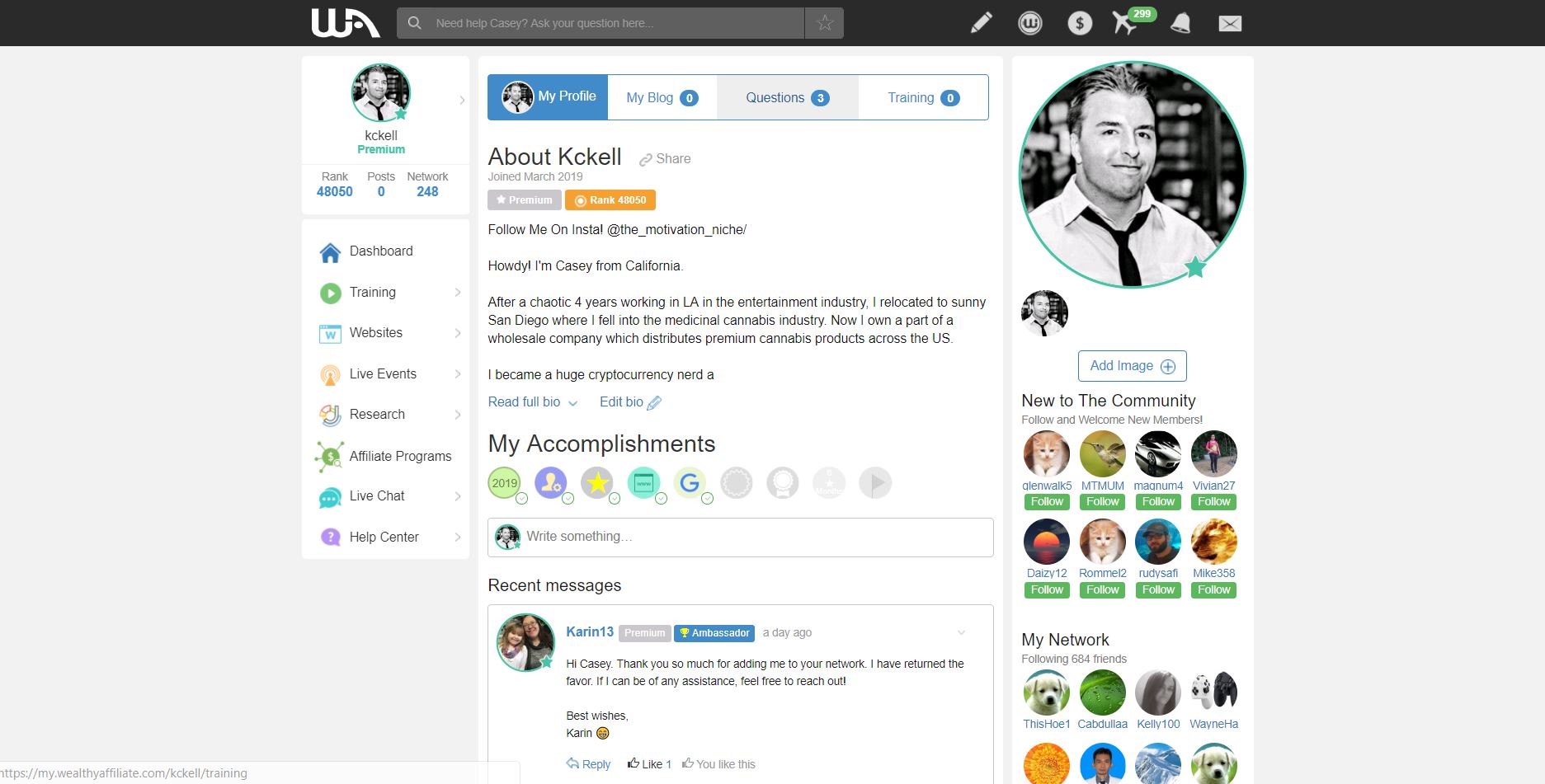The image size is (1545, 784).
Task: Click the grey play button accomplishment badge
Action: pyautogui.click(x=875, y=483)
